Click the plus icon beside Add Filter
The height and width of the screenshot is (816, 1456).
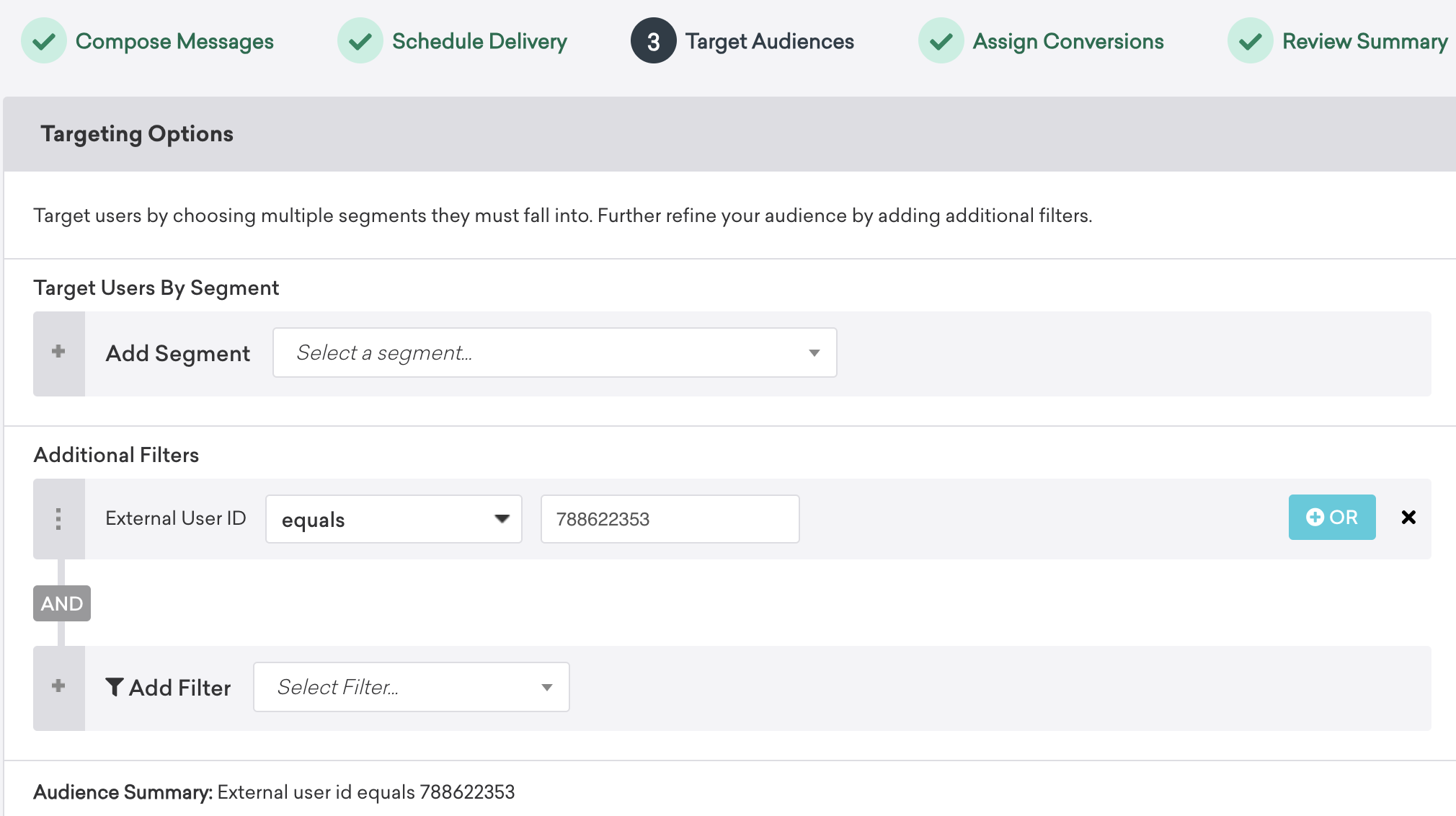coord(58,686)
